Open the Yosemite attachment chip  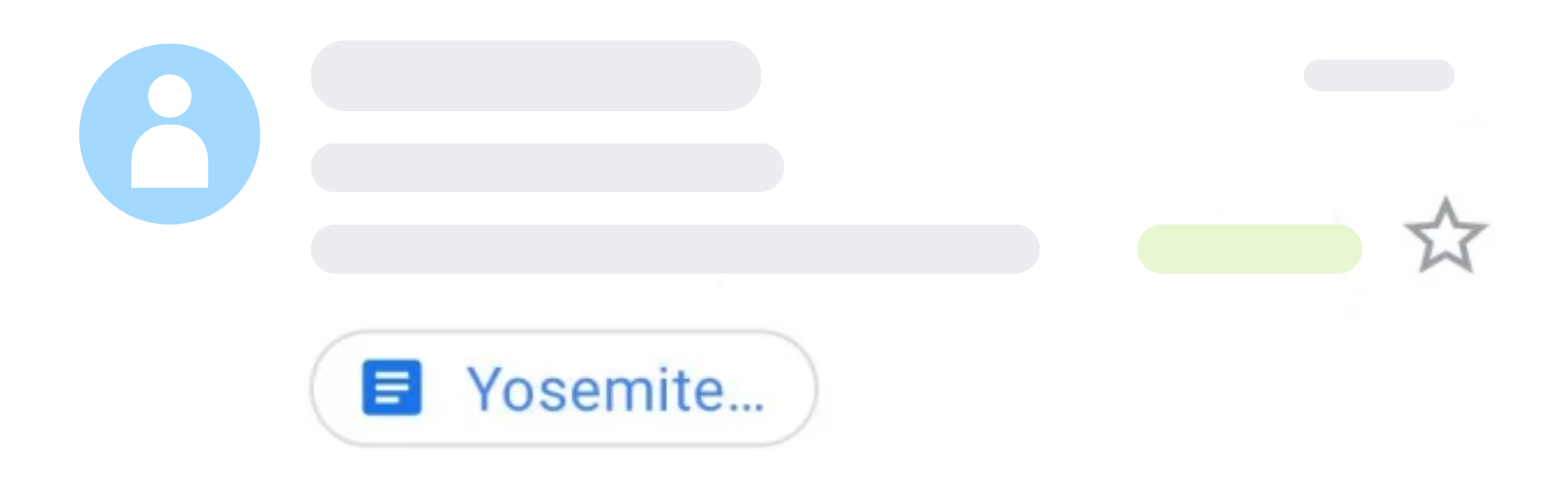(563, 389)
